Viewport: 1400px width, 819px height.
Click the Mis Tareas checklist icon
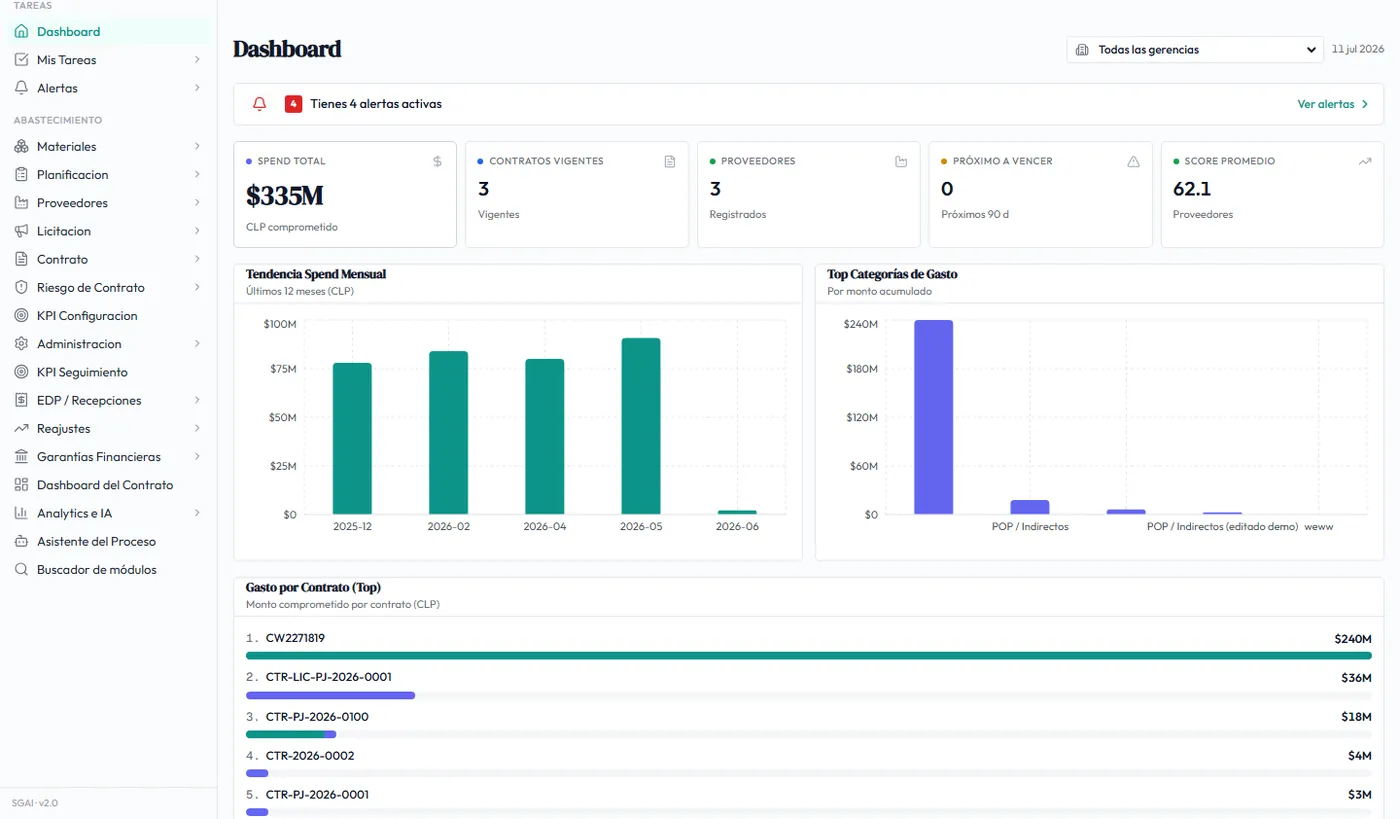[x=21, y=60]
